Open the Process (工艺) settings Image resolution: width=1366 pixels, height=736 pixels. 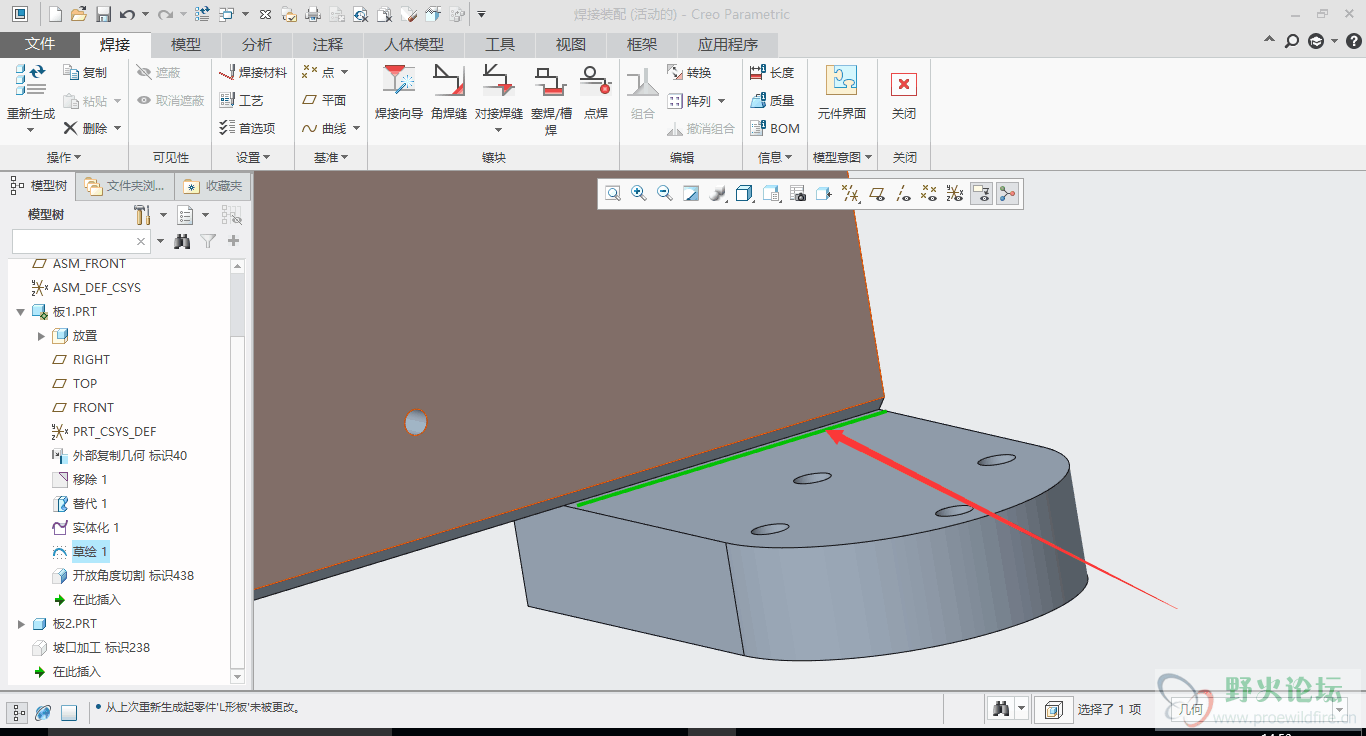(241, 100)
